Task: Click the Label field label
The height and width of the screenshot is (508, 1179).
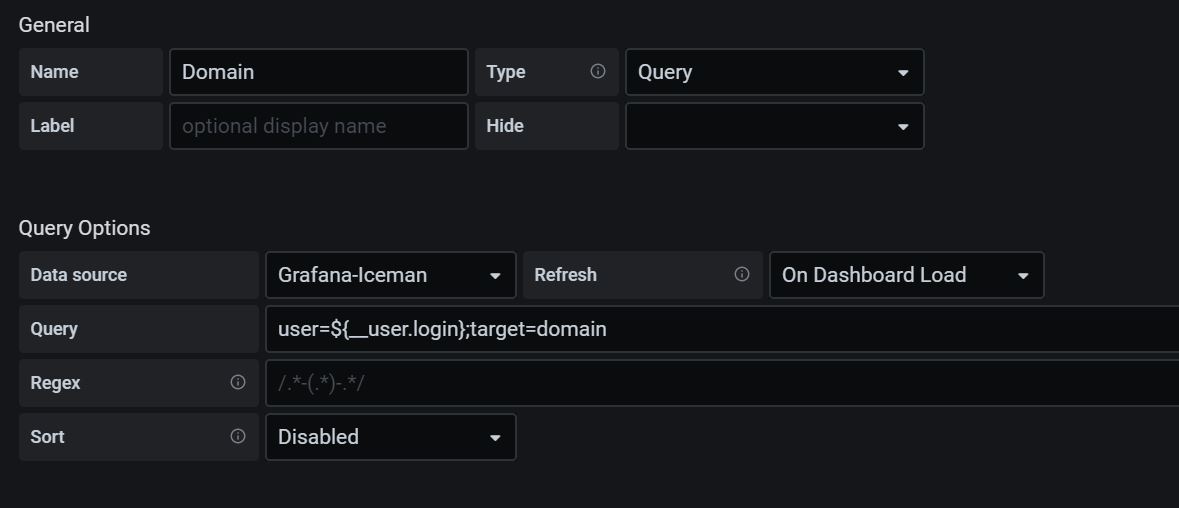Action: click(x=52, y=126)
